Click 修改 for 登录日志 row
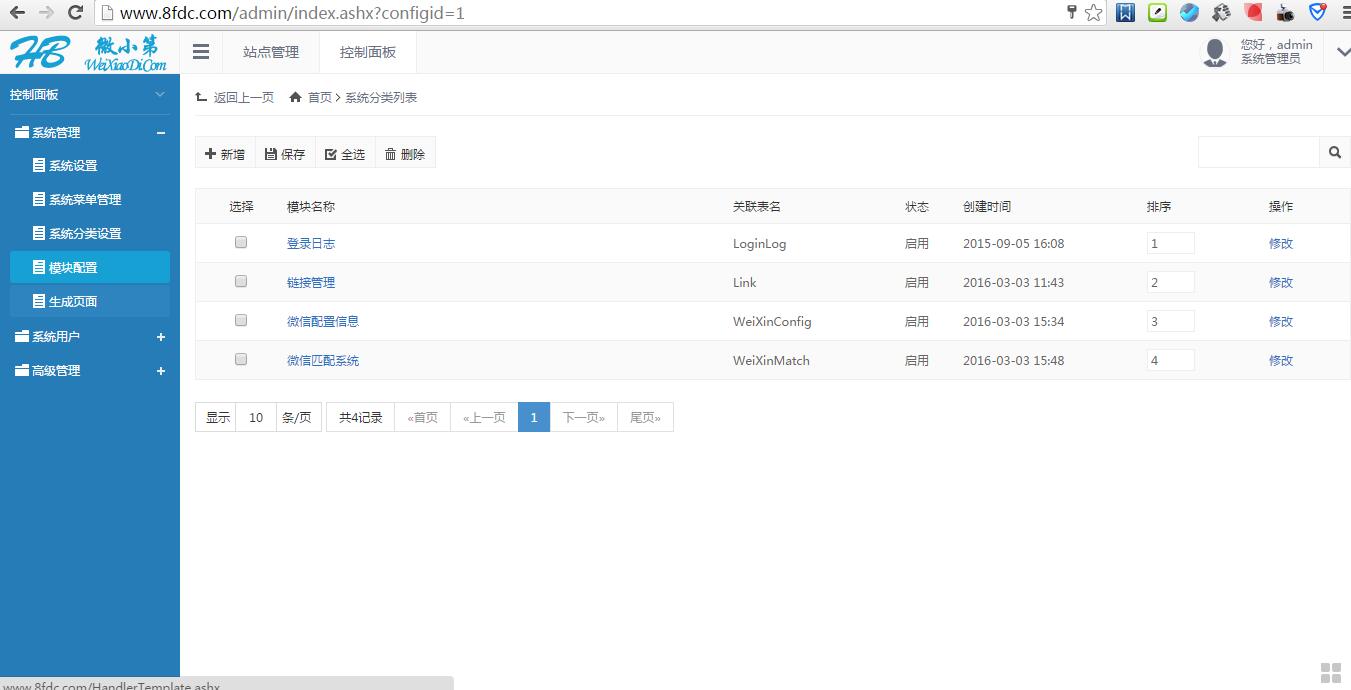The width and height of the screenshot is (1351, 690). (1281, 243)
